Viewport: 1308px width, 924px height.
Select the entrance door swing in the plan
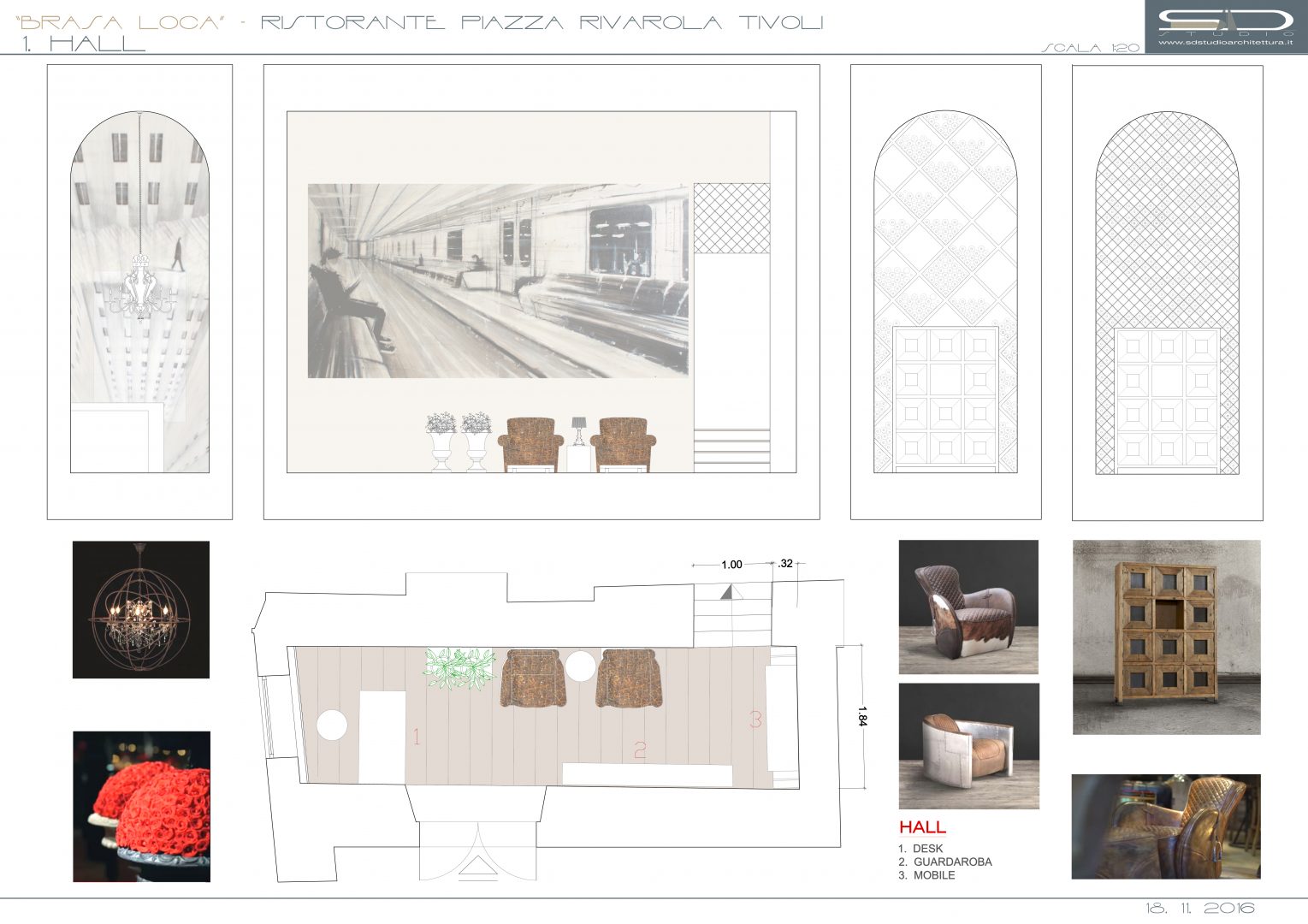[478, 850]
